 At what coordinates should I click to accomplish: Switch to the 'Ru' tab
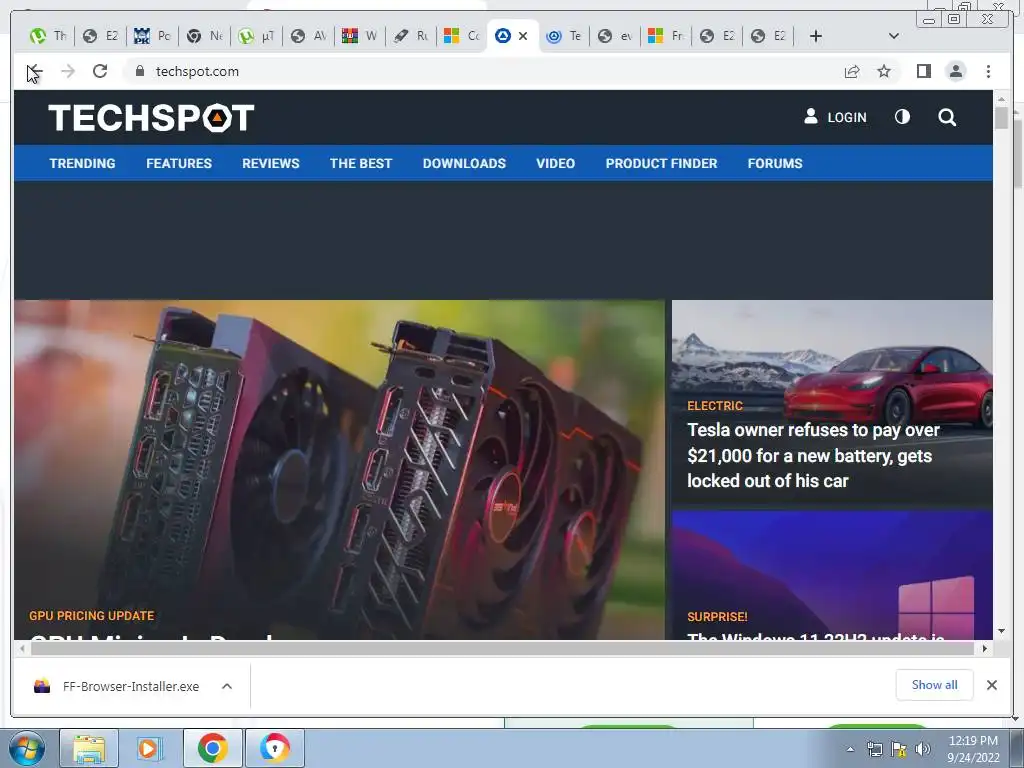(x=411, y=36)
